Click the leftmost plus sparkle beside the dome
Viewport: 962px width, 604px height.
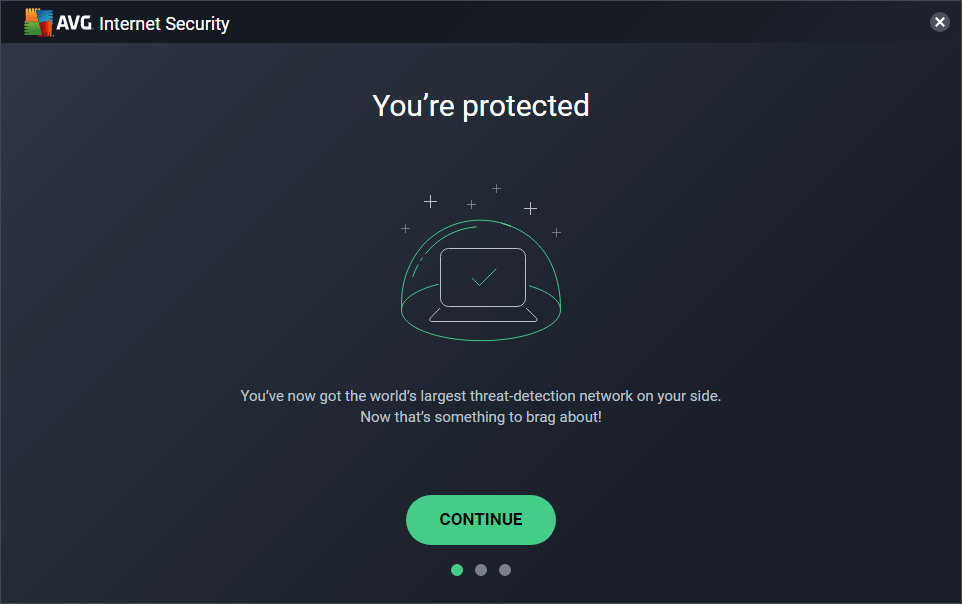405,229
